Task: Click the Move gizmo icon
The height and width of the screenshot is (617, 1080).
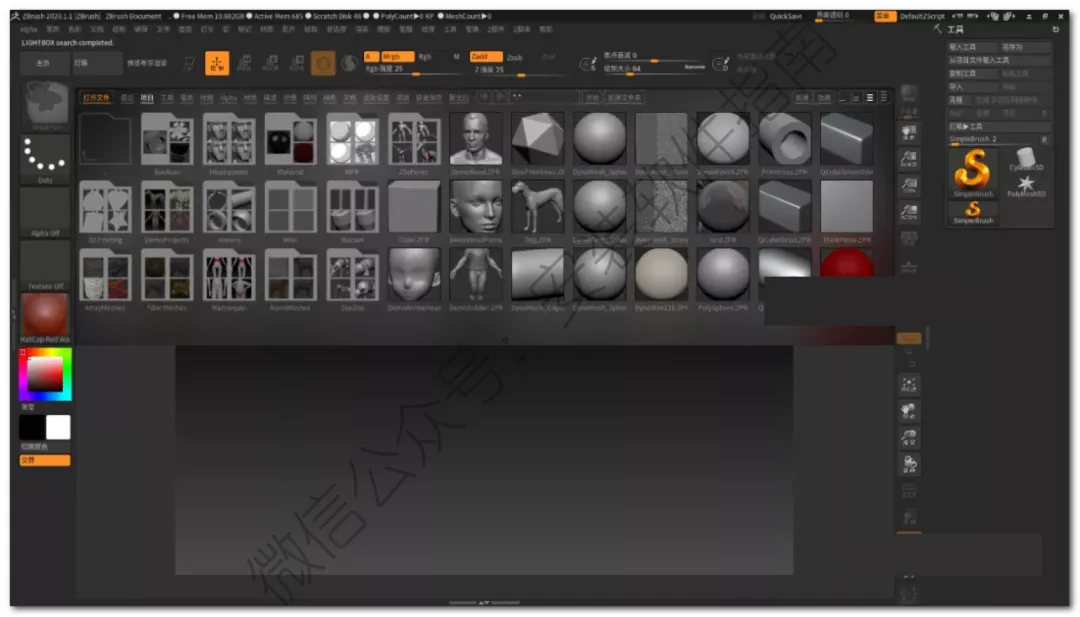Action: [244, 63]
